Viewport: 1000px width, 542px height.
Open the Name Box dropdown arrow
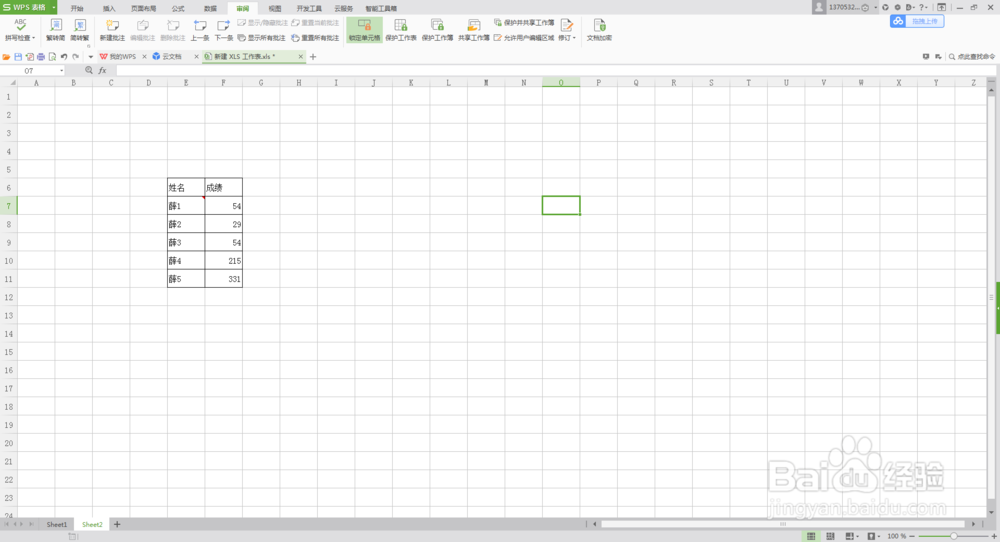point(61,70)
